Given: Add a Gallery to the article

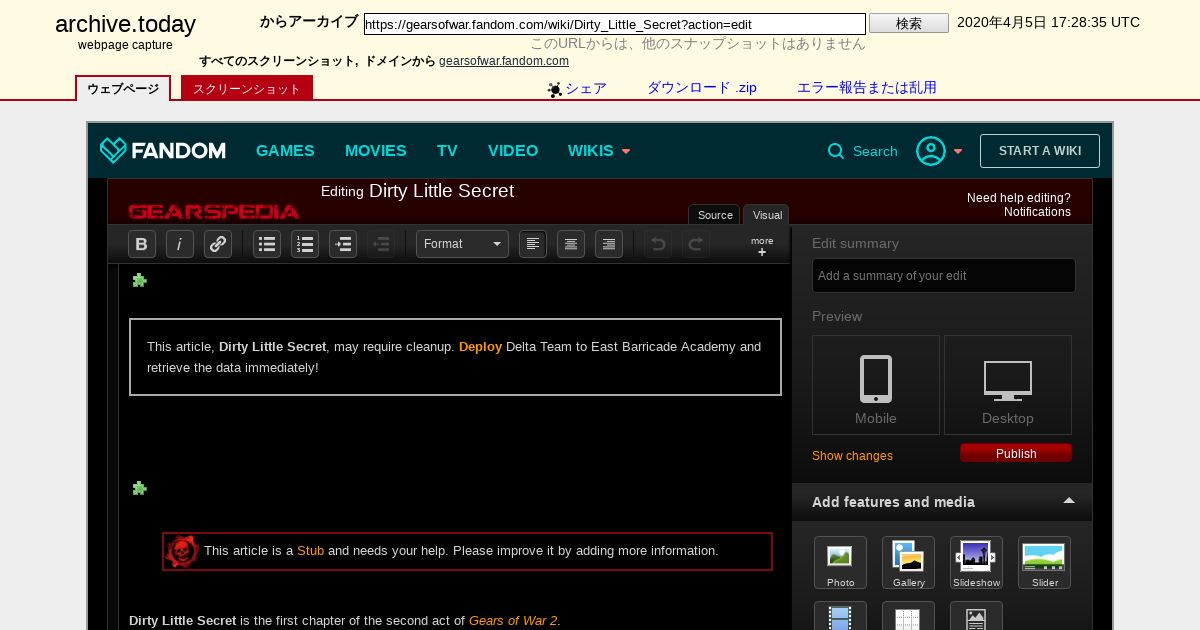Looking at the screenshot, I should point(908,563).
